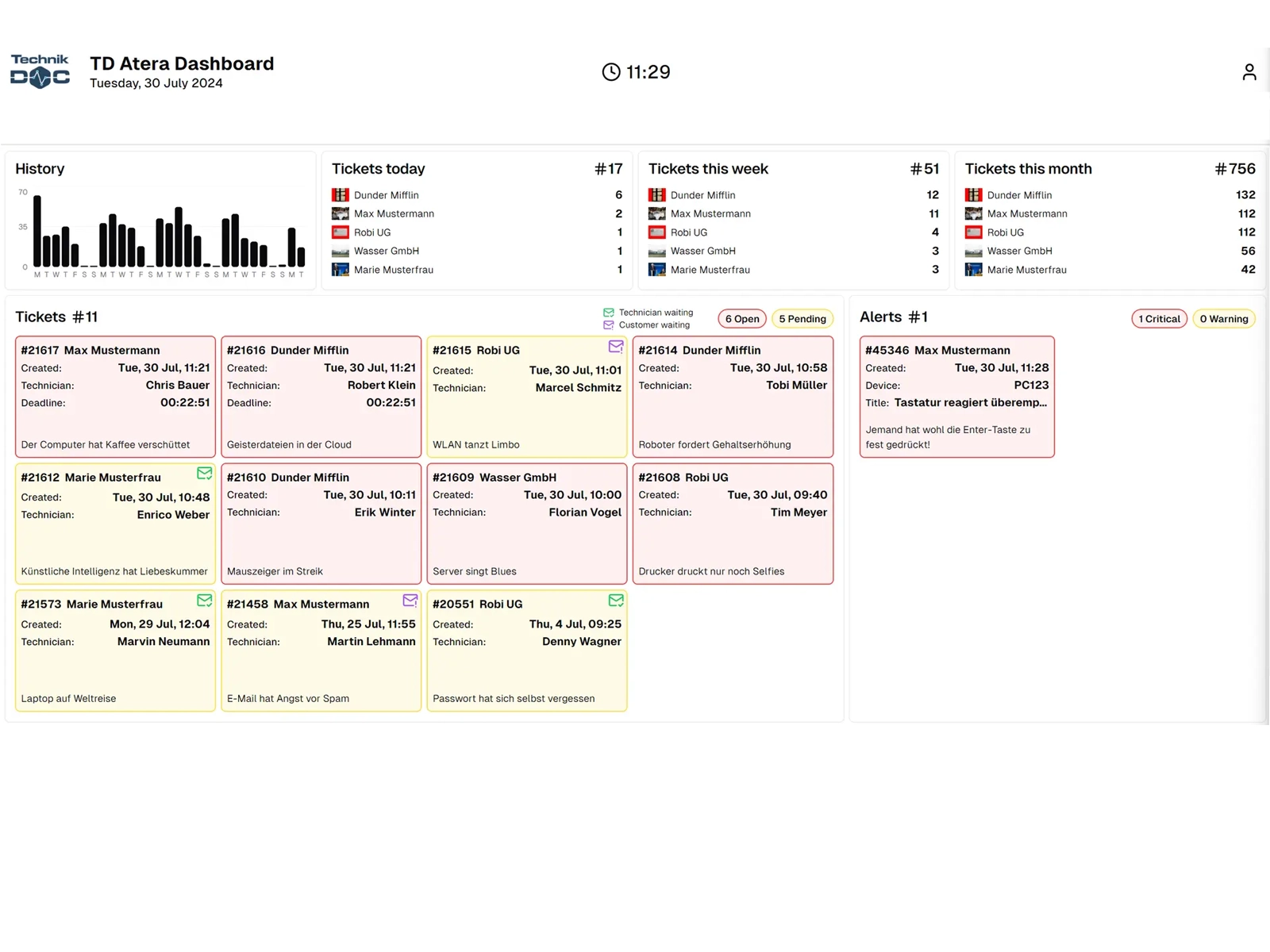Click Wasser GmbH logo in Tickets this week
This screenshot has height=952, width=1270.
[x=656, y=251]
